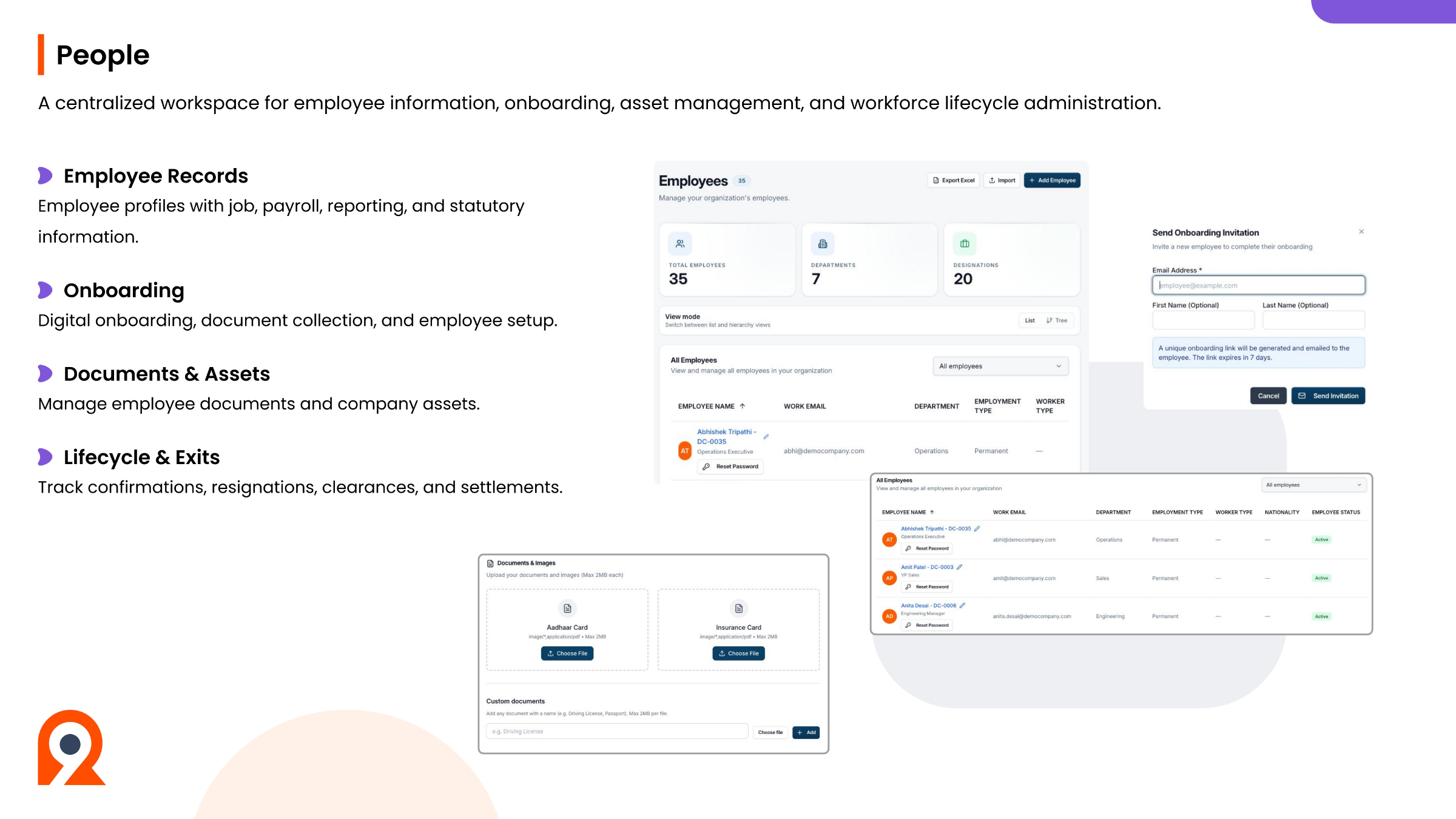This screenshot has height=819, width=1456.
Task: Click the AP avatar for Amit Patel
Action: tap(889, 578)
